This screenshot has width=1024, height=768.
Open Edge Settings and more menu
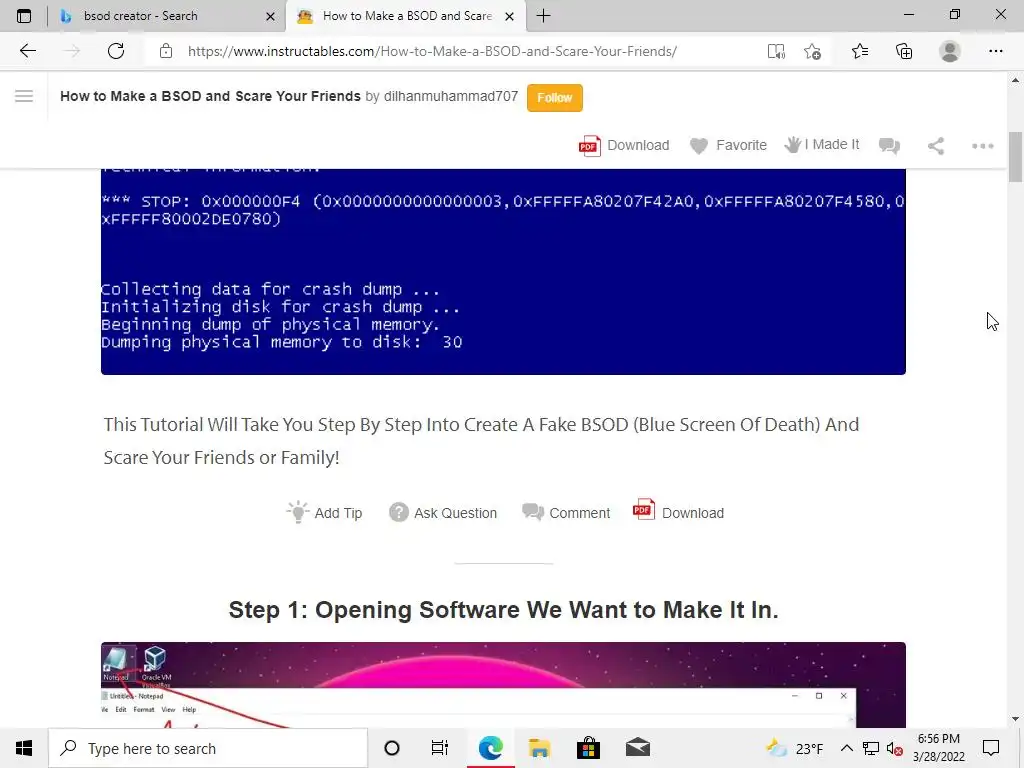tap(995, 51)
